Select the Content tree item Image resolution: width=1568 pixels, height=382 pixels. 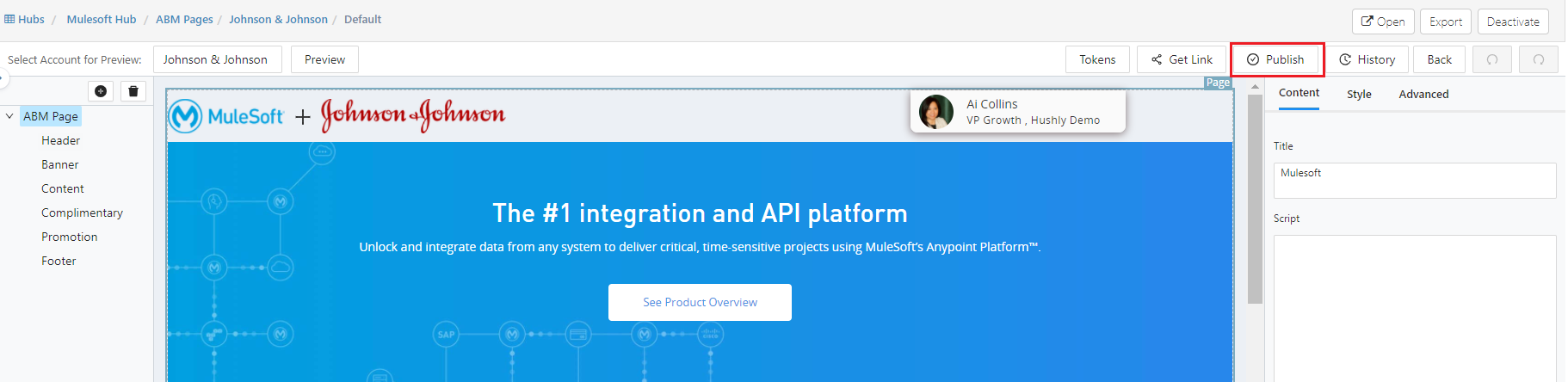pyautogui.click(x=63, y=188)
